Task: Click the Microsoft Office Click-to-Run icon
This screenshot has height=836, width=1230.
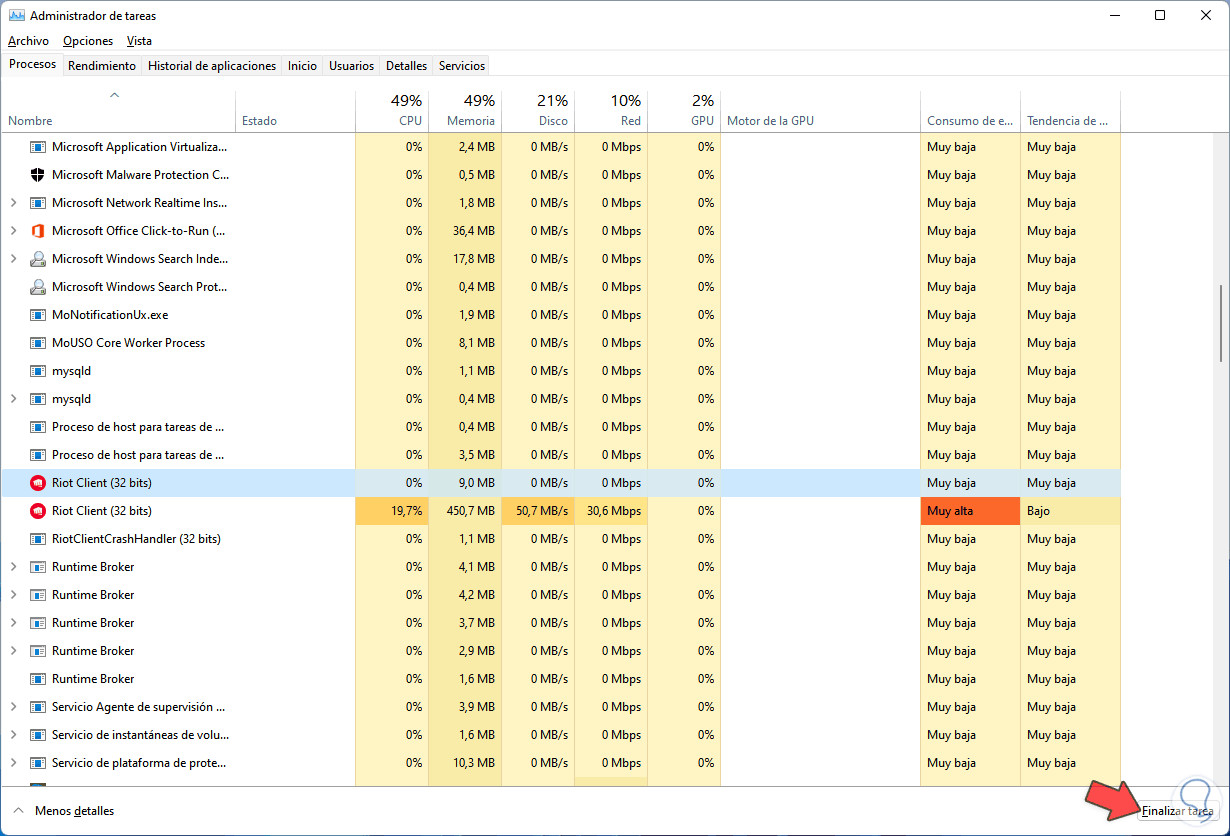Action: point(38,231)
